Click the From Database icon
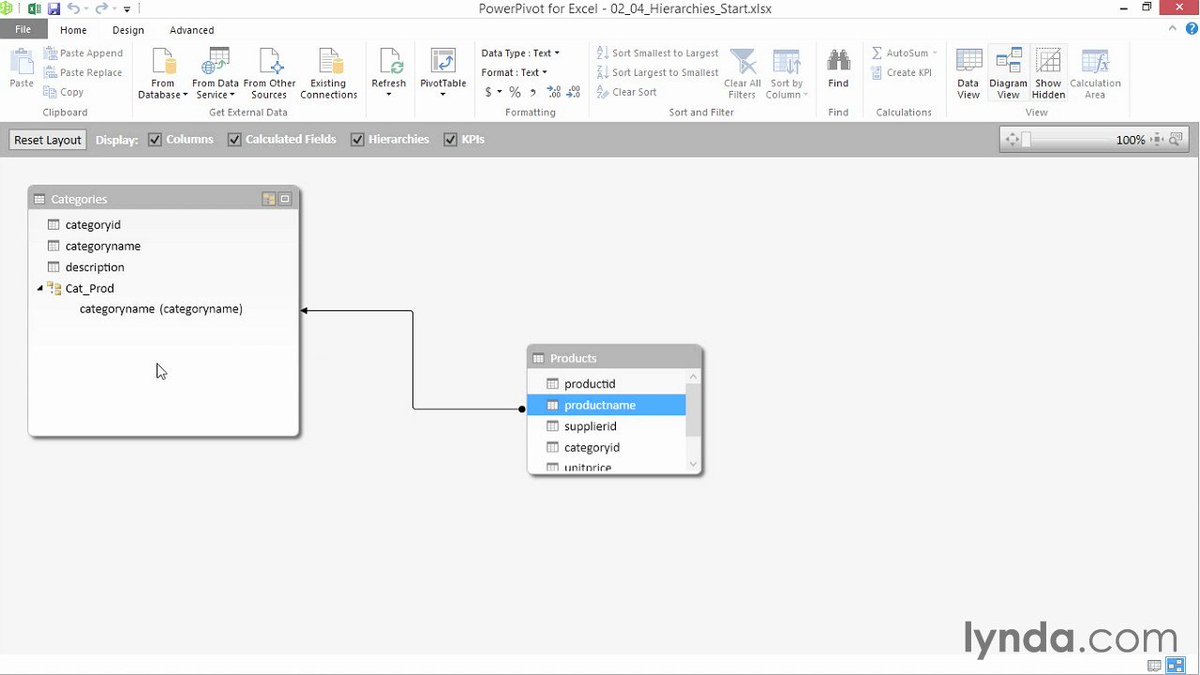The height and width of the screenshot is (675, 1200). pos(163,62)
